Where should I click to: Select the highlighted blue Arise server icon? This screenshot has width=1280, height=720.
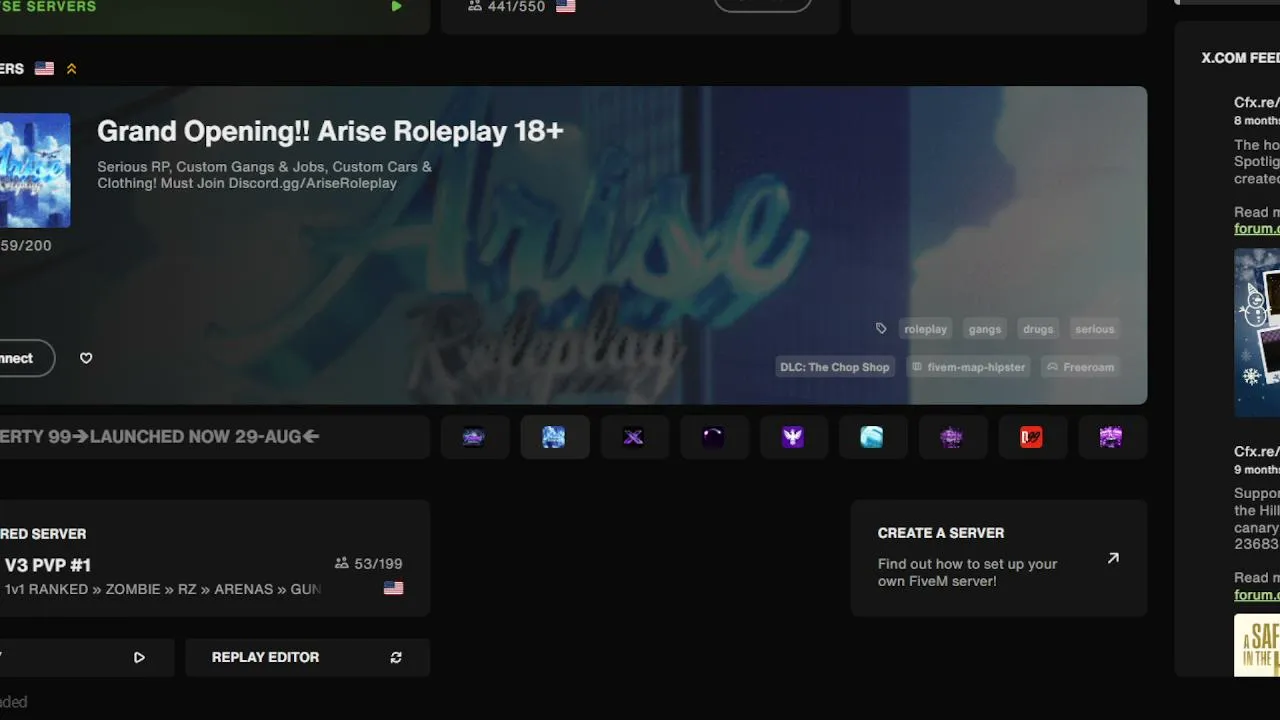pos(554,437)
